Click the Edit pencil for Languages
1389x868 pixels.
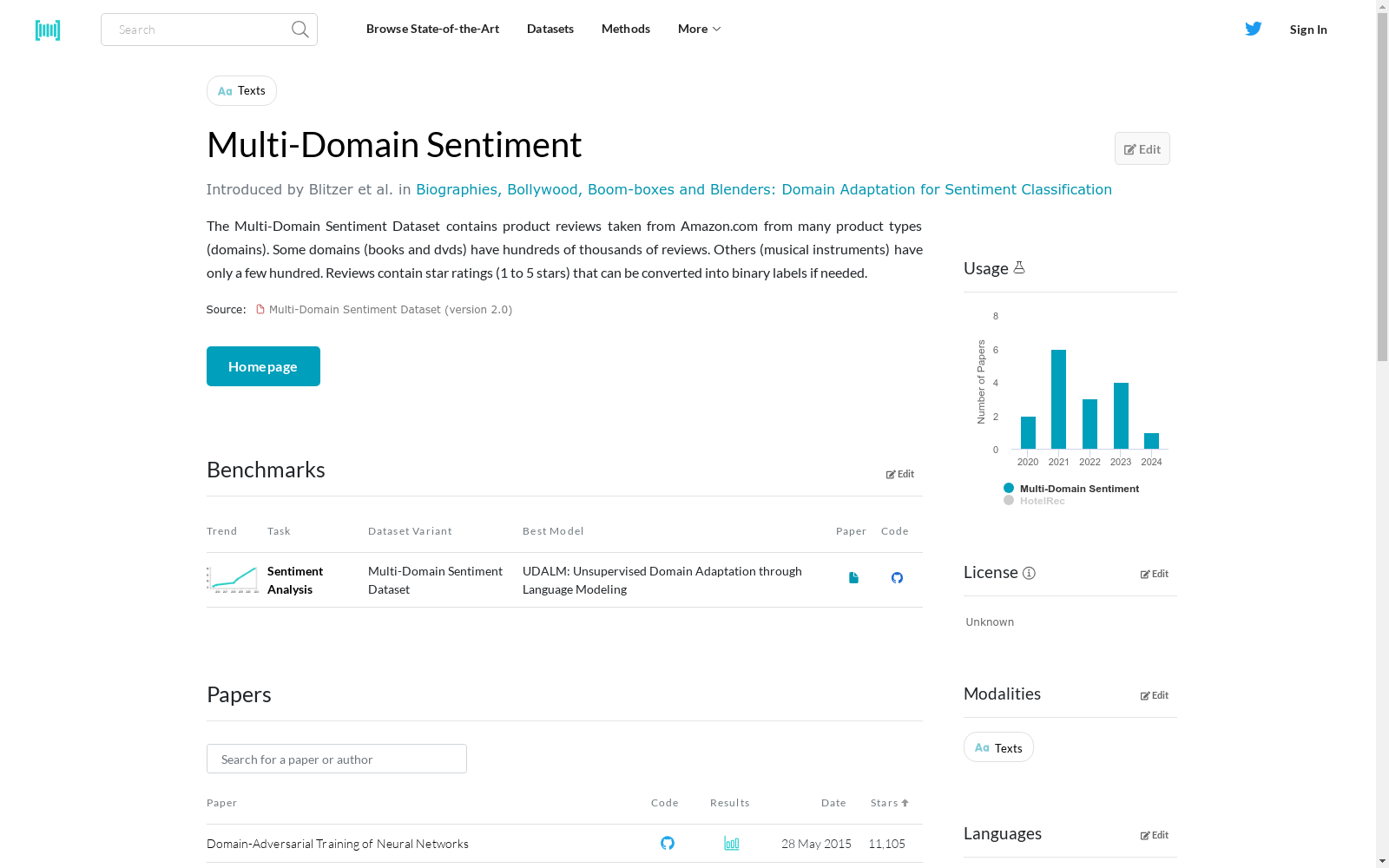(x=1155, y=835)
